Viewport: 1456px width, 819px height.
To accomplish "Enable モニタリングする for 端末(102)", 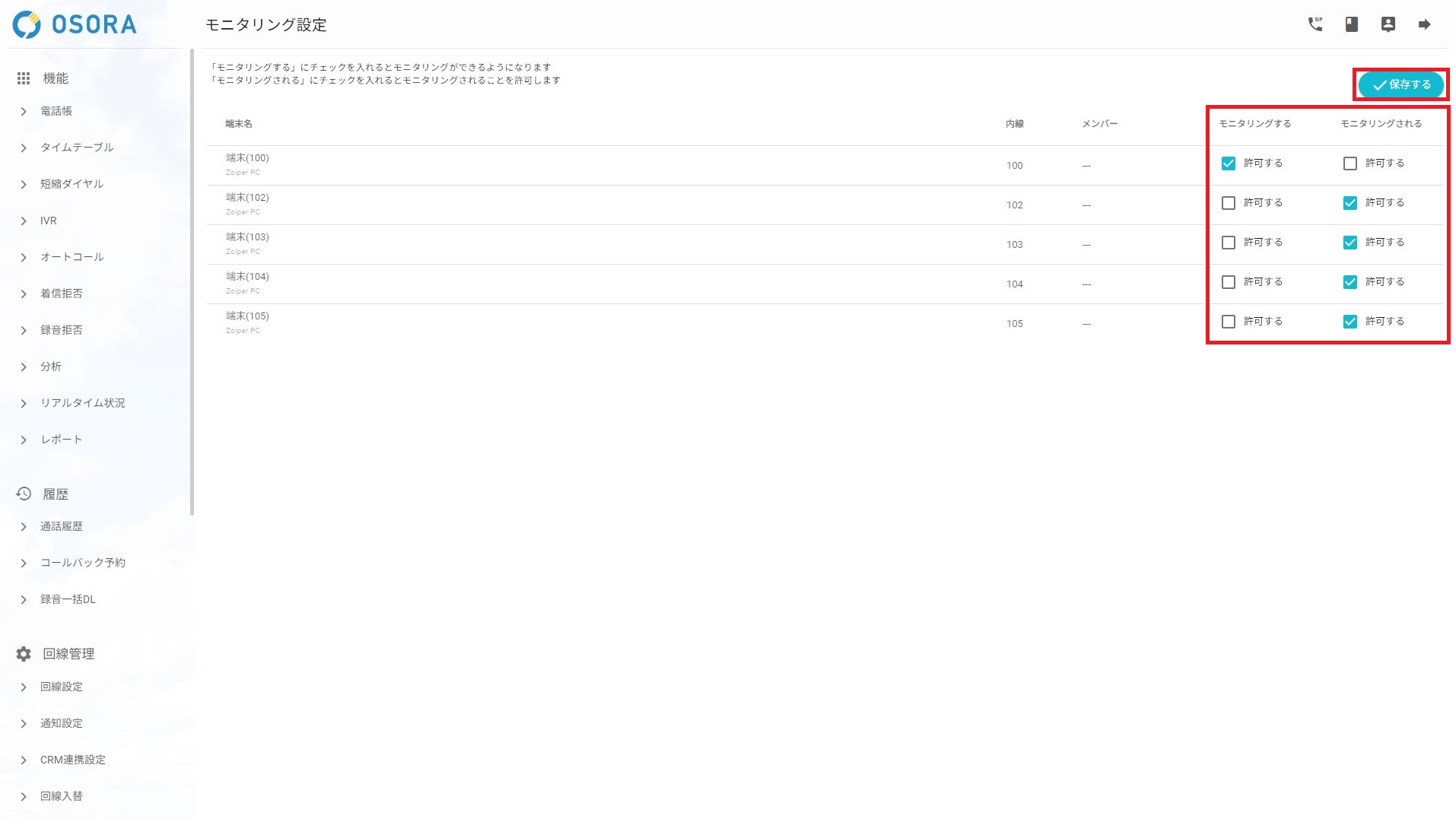I will pyautogui.click(x=1228, y=203).
